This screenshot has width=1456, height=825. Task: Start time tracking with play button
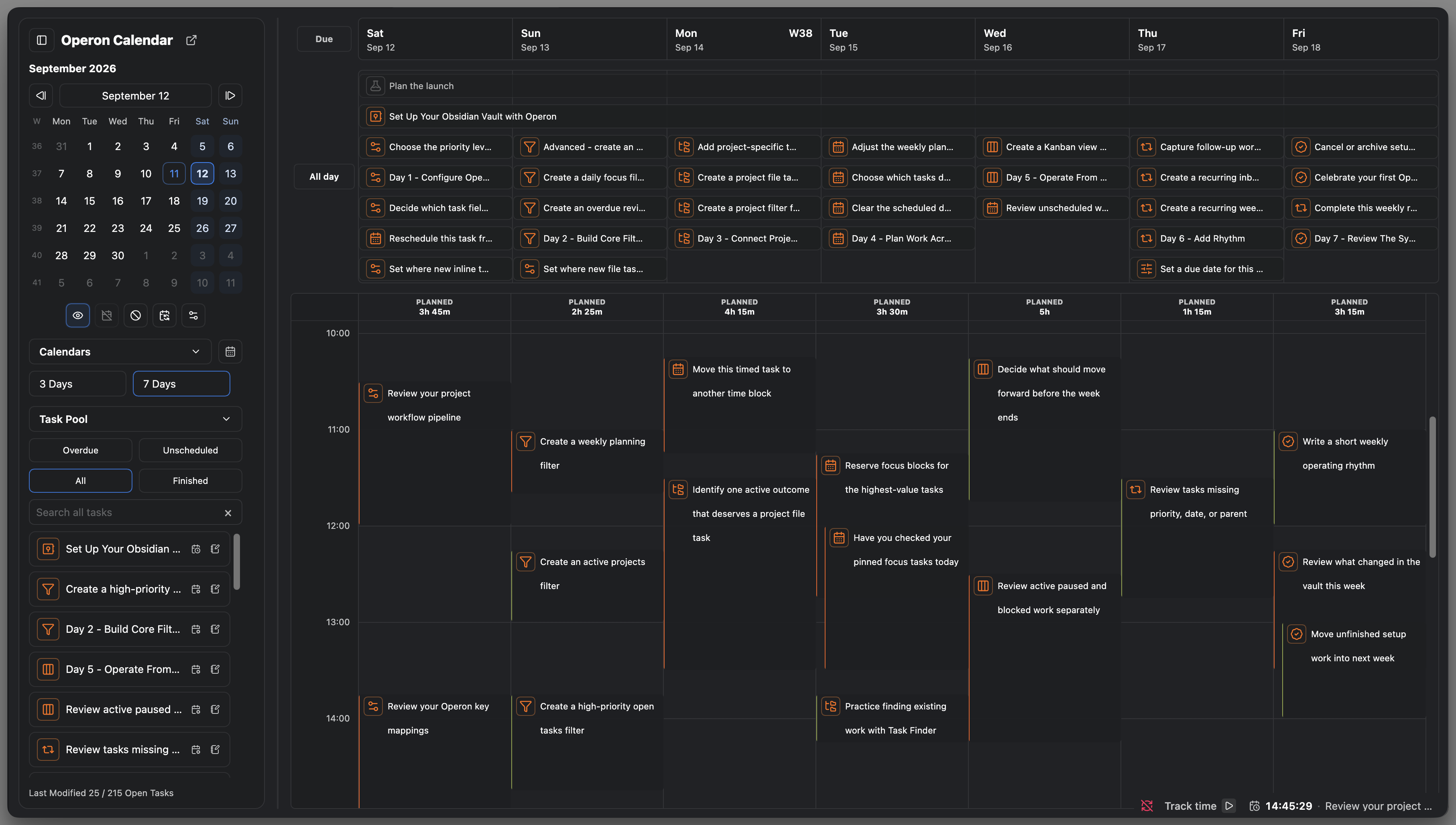pyautogui.click(x=1229, y=806)
